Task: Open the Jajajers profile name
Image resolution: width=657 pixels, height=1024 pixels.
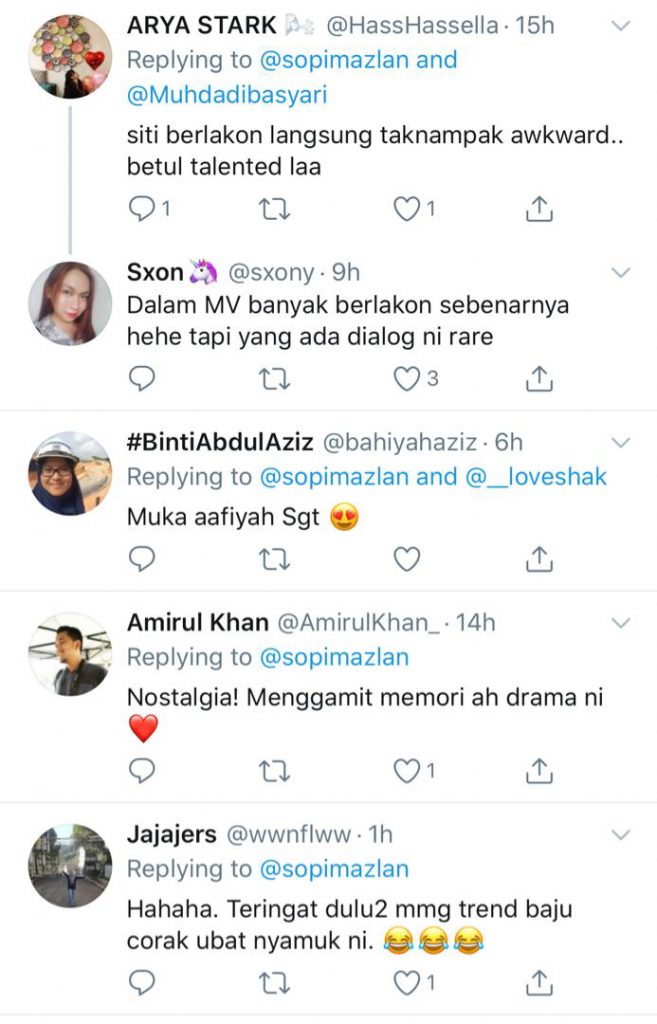Action: (x=171, y=834)
